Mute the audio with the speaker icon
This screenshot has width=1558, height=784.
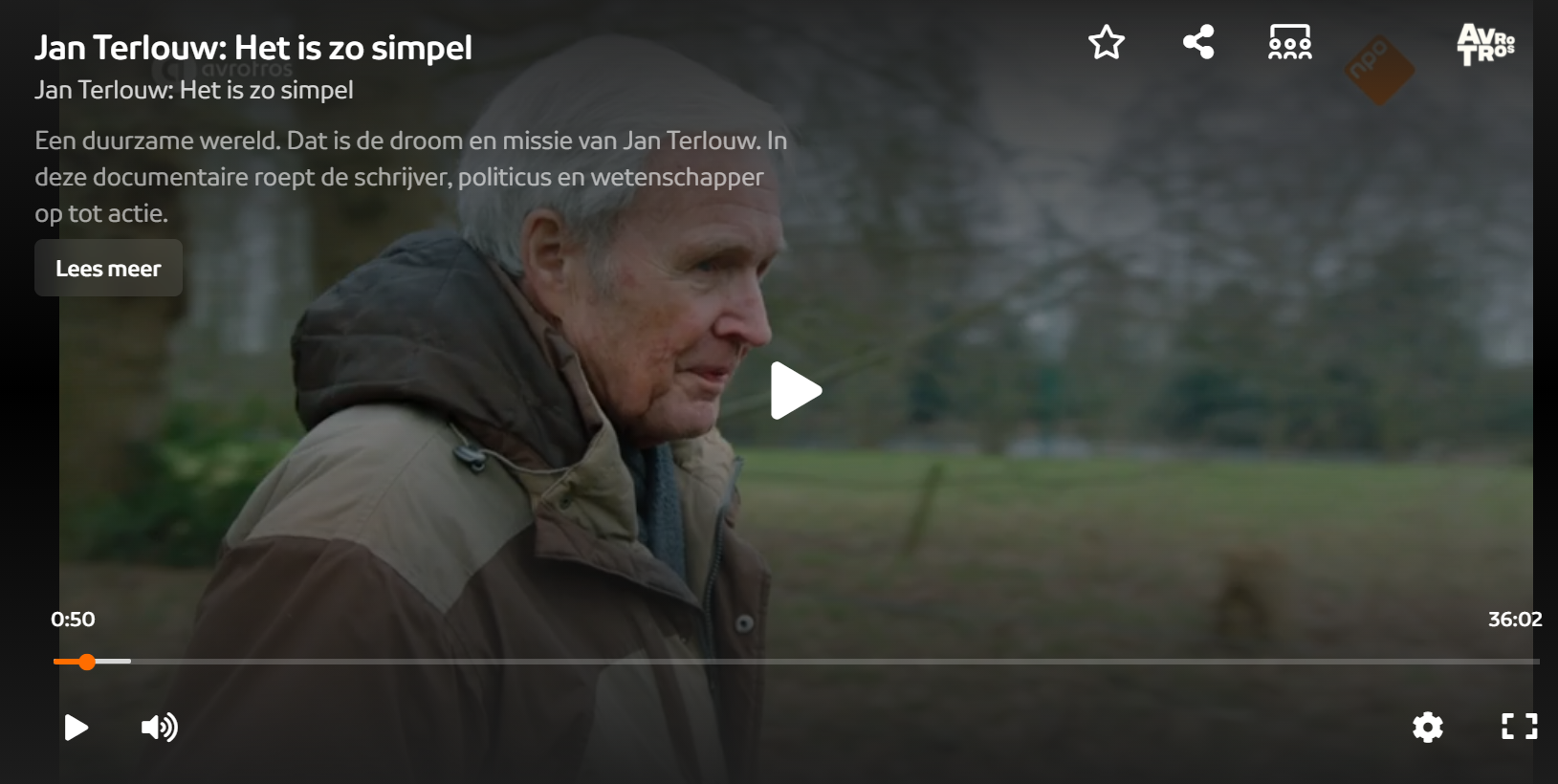tap(160, 728)
